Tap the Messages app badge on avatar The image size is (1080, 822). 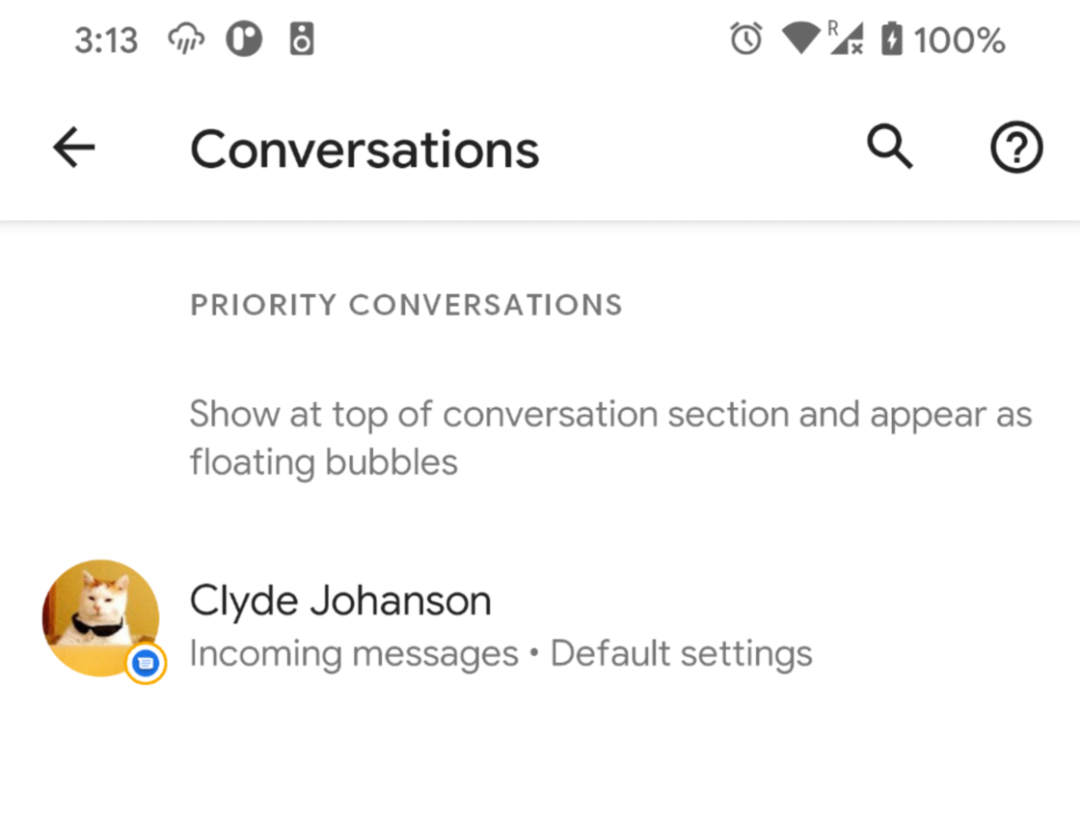tap(146, 662)
